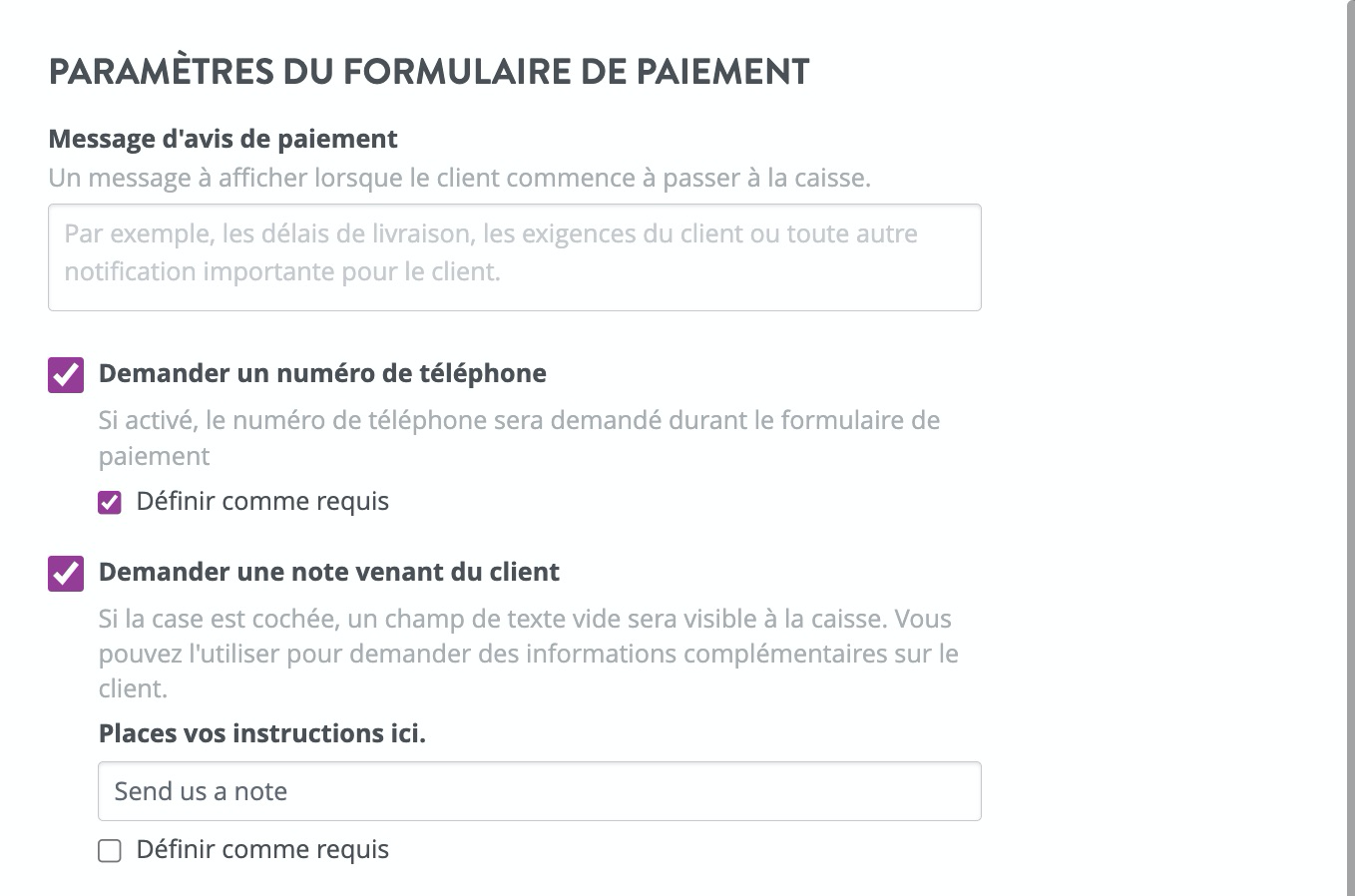Select the heading 'PARAMÈTRES DU FORMULAIRE DE PAIEMENT'
This screenshot has height=896, width=1355.
(x=429, y=70)
